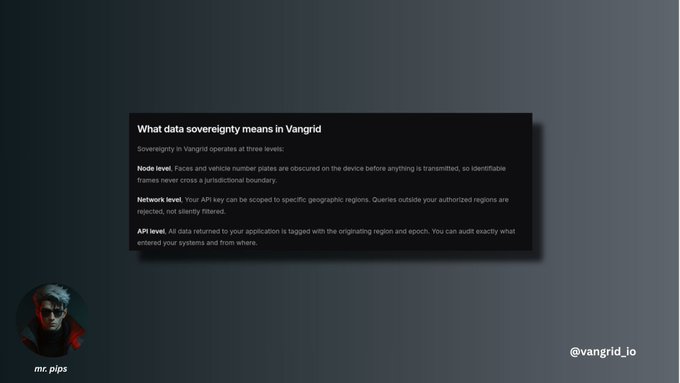Click the bold 'API level' label

pyautogui.click(x=151, y=232)
